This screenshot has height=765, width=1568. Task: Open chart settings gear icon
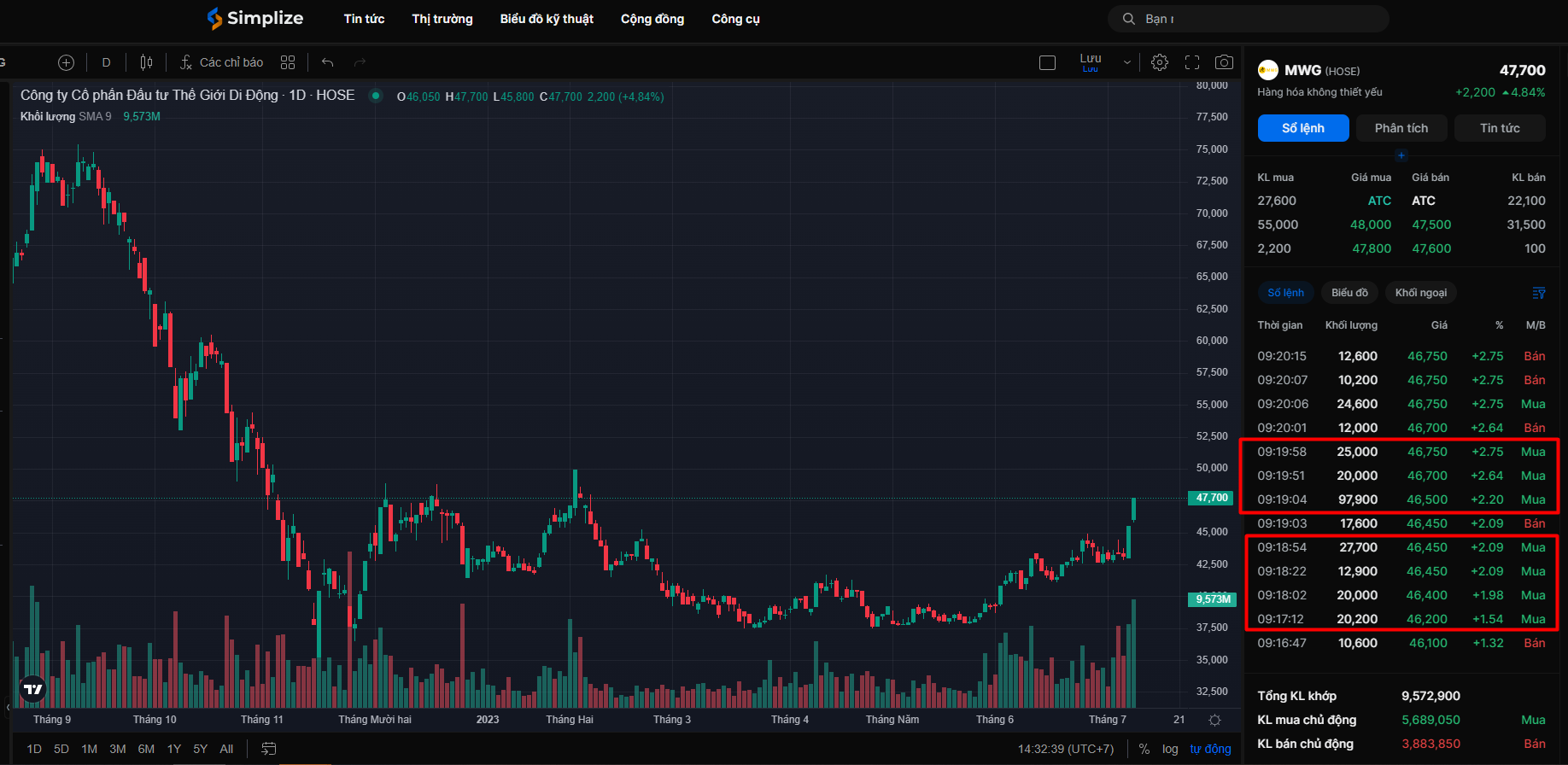[x=1159, y=62]
